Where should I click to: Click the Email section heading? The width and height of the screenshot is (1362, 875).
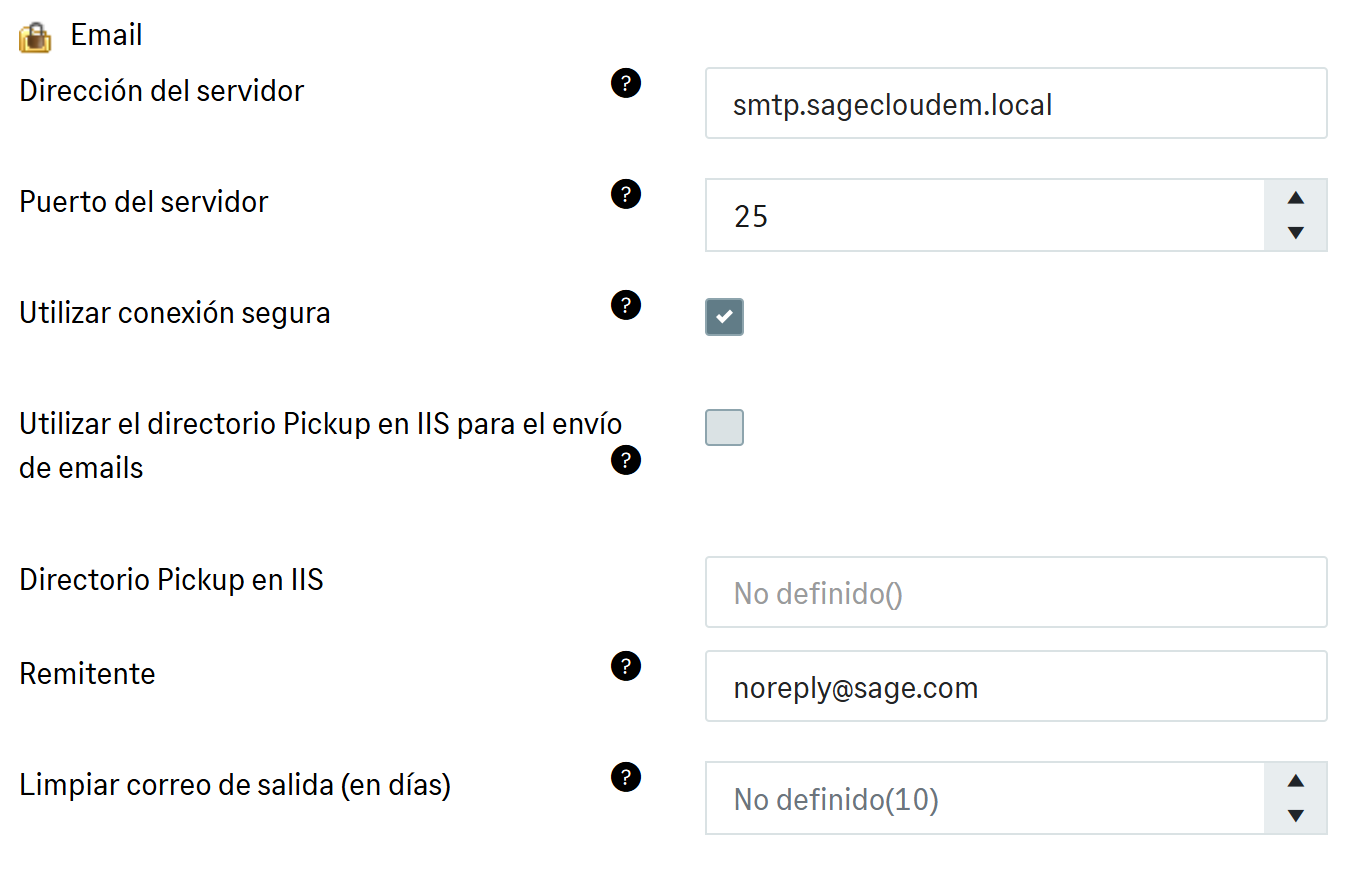(x=106, y=36)
